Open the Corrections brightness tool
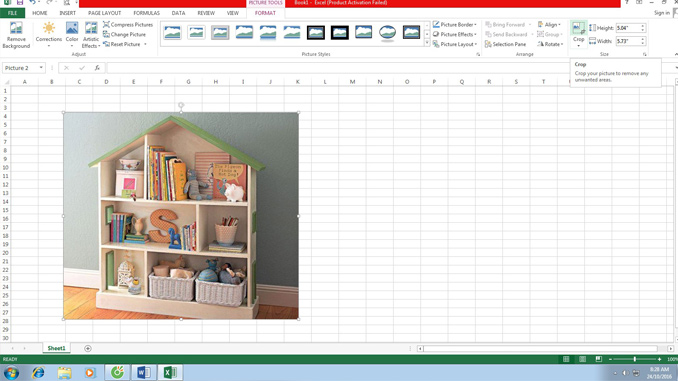Image resolution: width=678 pixels, height=381 pixels. tap(48, 29)
